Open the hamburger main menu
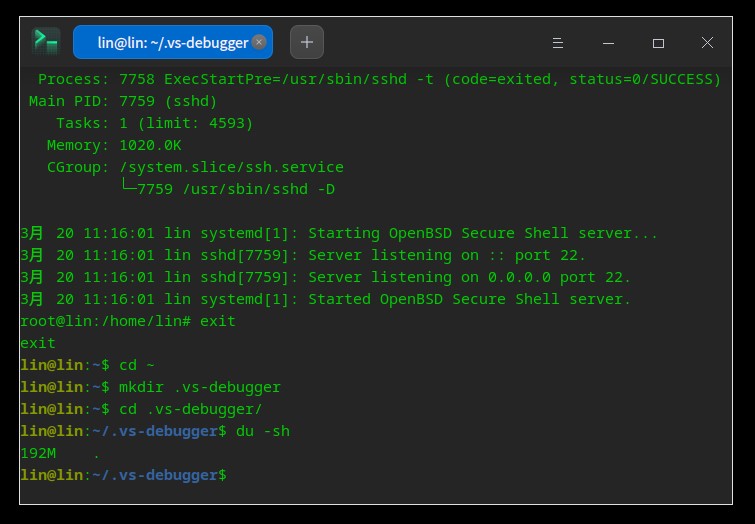755x524 pixels. click(x=558, y=43)
